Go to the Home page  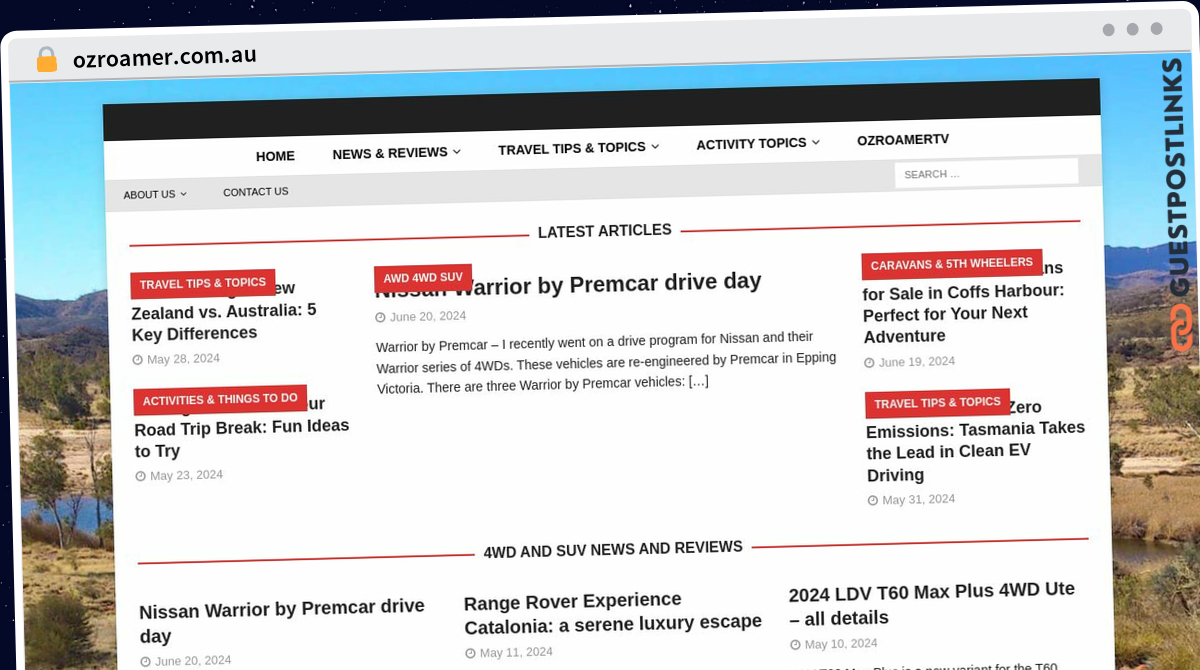275,156
